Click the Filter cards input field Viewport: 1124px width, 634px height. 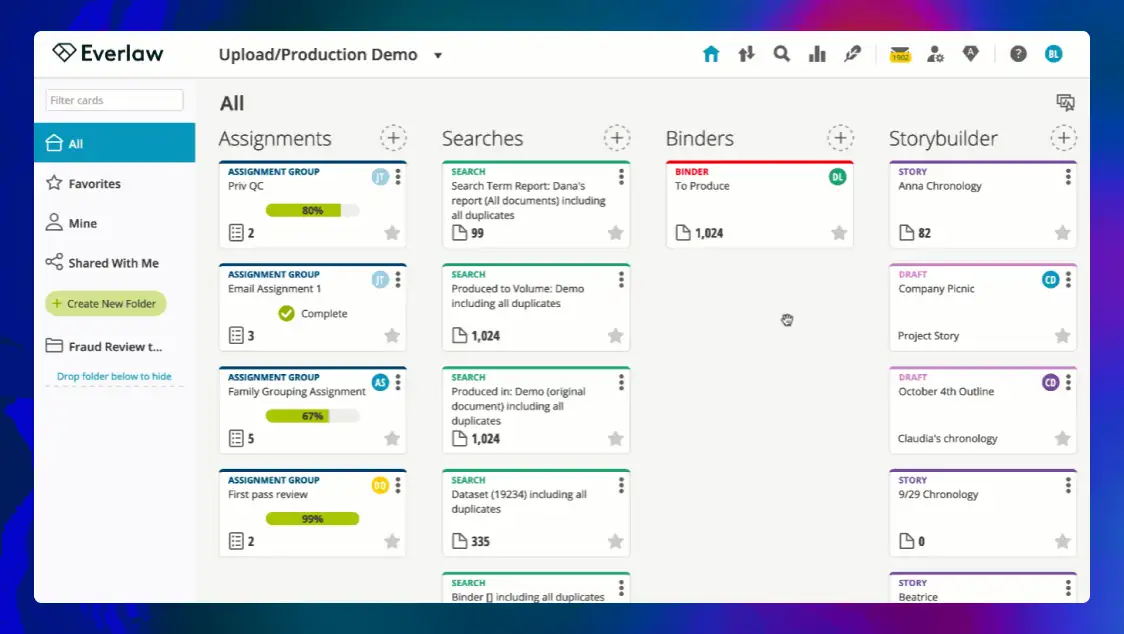click(114, 100)
